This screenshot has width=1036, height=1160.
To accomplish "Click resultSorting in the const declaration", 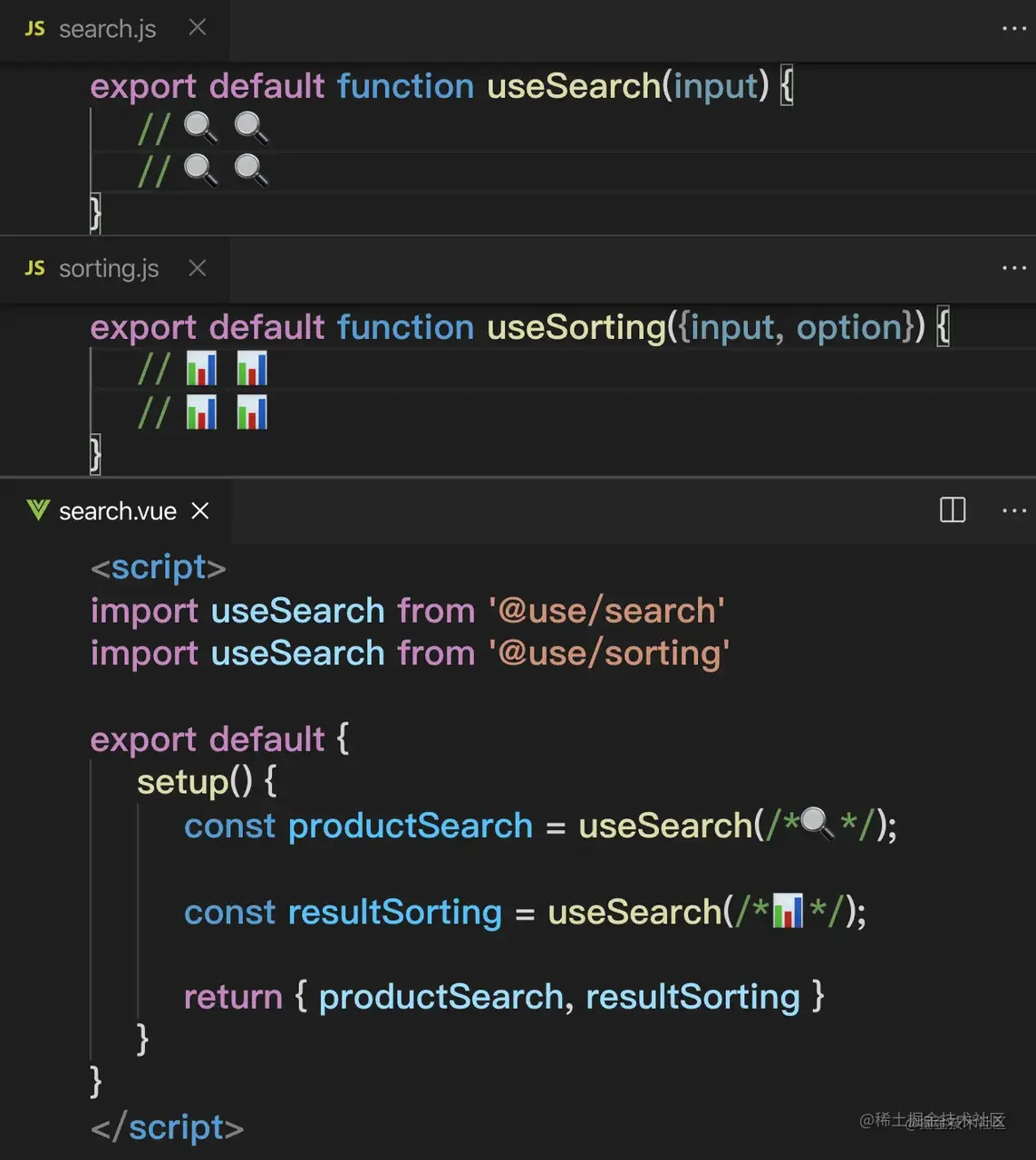I will [395, 913].
